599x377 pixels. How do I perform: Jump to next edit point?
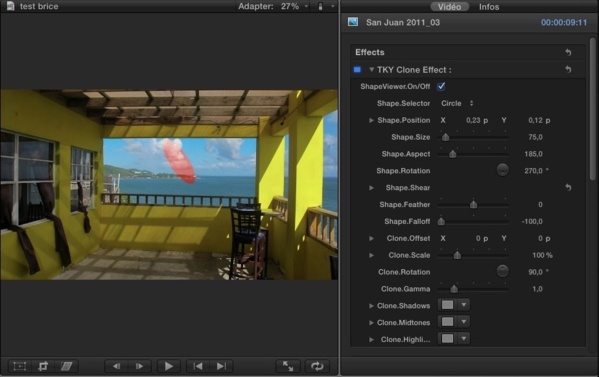[221, 366]
